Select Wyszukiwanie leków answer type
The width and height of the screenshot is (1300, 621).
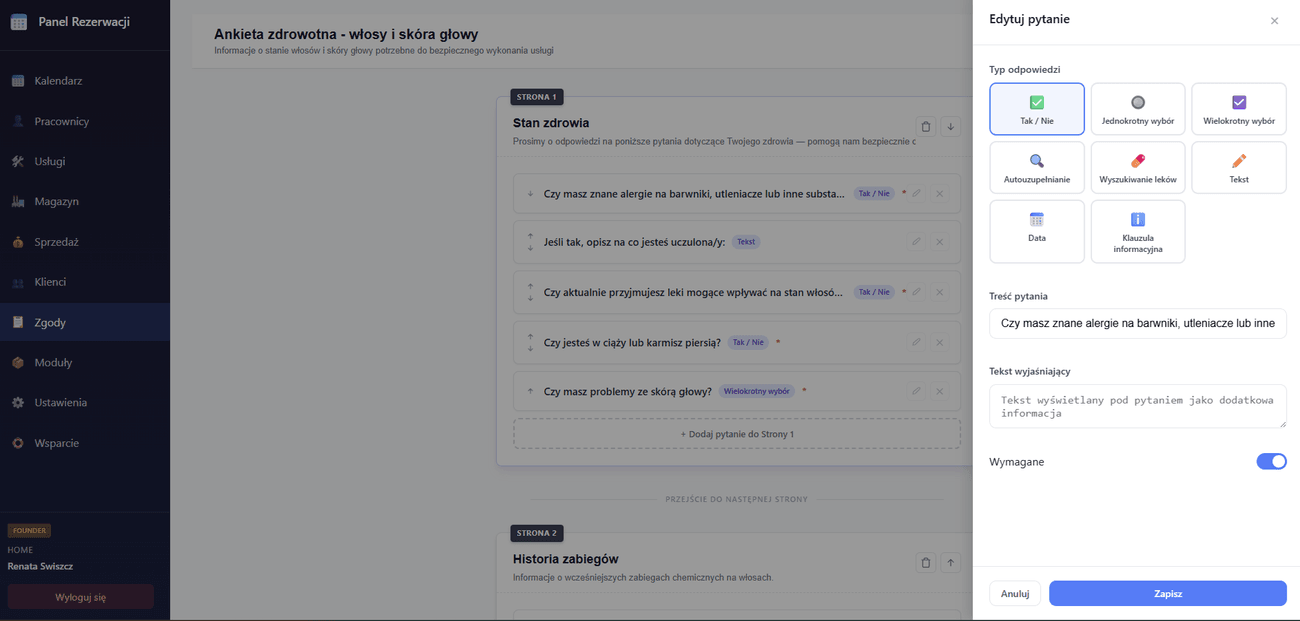point(1137,167)
